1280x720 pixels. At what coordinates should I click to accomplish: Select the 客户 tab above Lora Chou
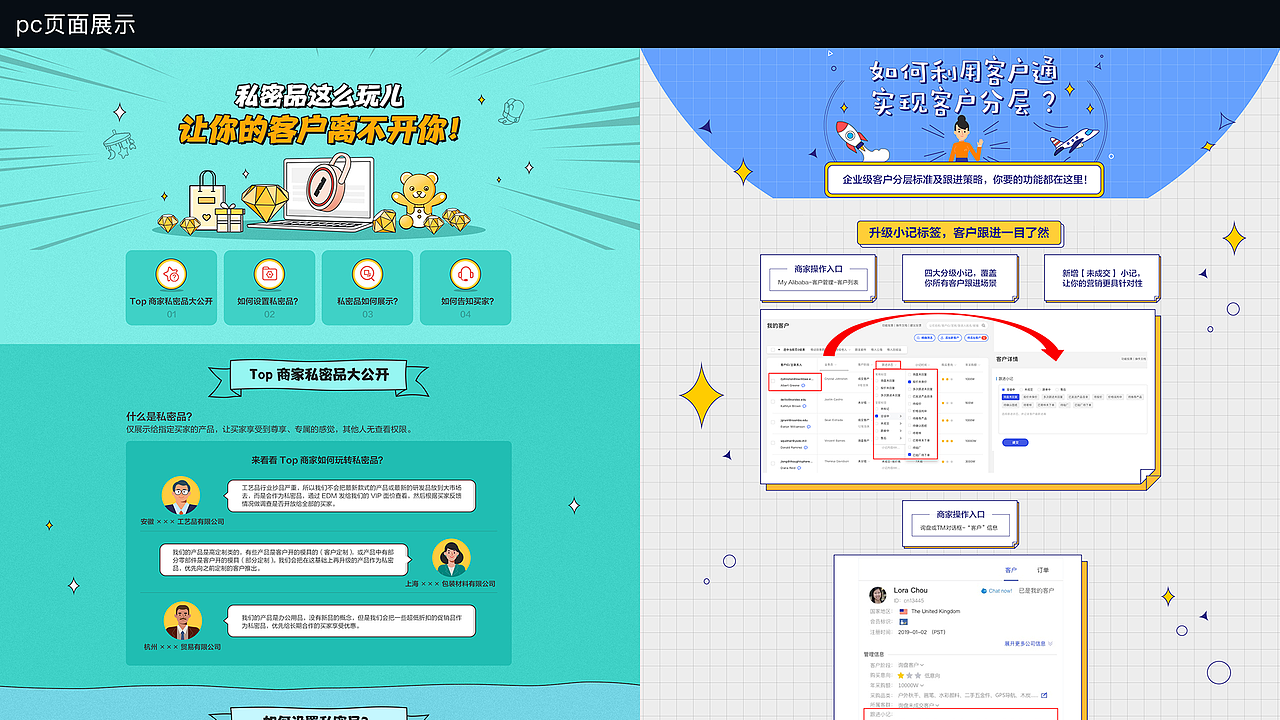point(1010,570)
